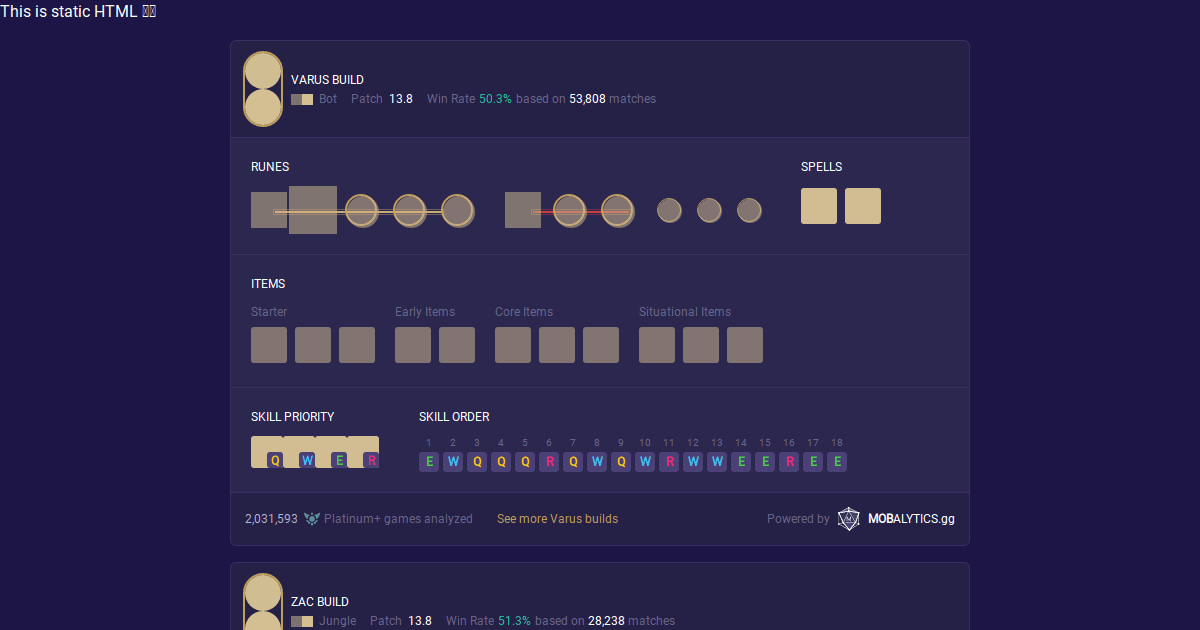Screen dimensions: 1200x630
Task: Select the second summoner spell under Spells
Action: click(x=863, y=206)
